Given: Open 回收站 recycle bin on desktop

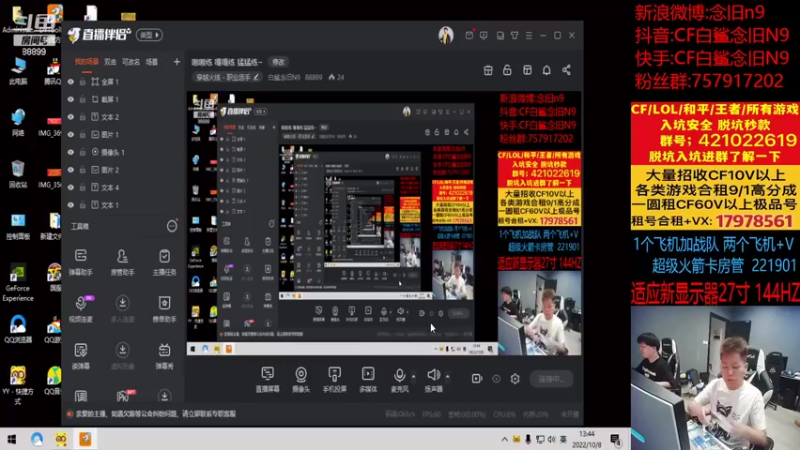Looking at the screenshot, I should tap(18, 173).
